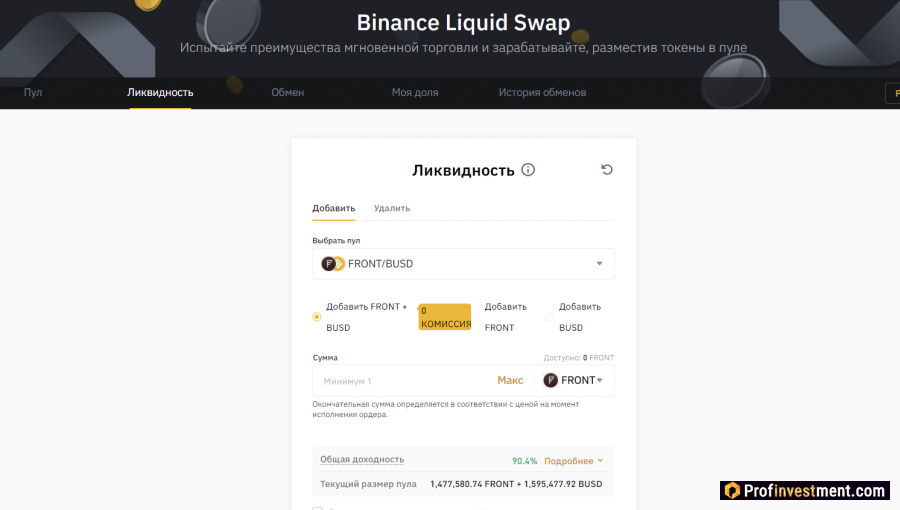Image resolution: width=900 pixels, height=510 pixels.
Task: Click the refresh history icon
Action: (607, 169)
